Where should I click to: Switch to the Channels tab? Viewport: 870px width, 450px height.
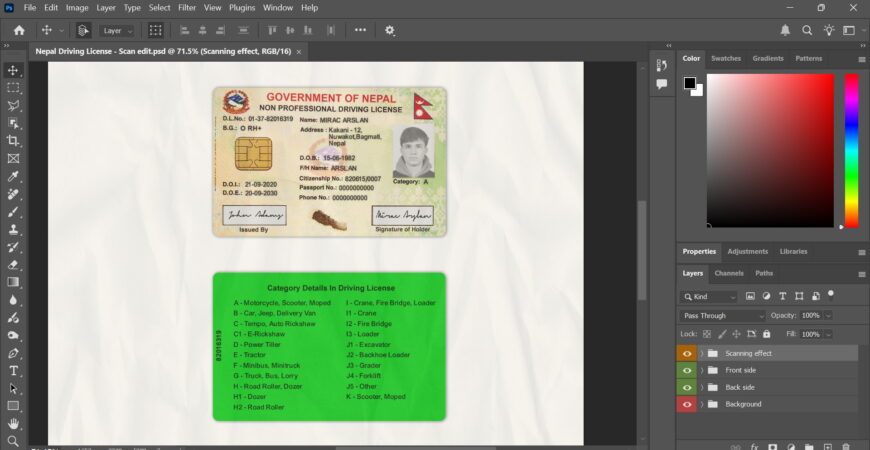729,273
